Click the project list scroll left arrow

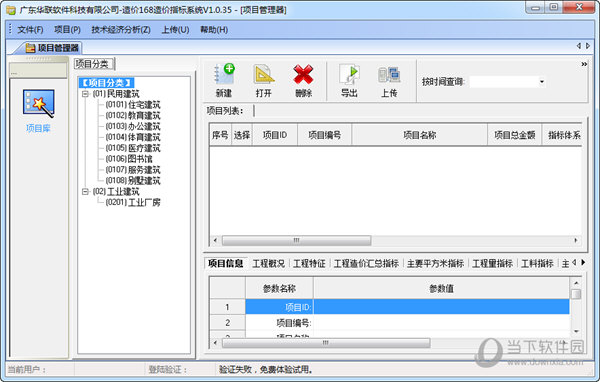click(x=215, y=240)
